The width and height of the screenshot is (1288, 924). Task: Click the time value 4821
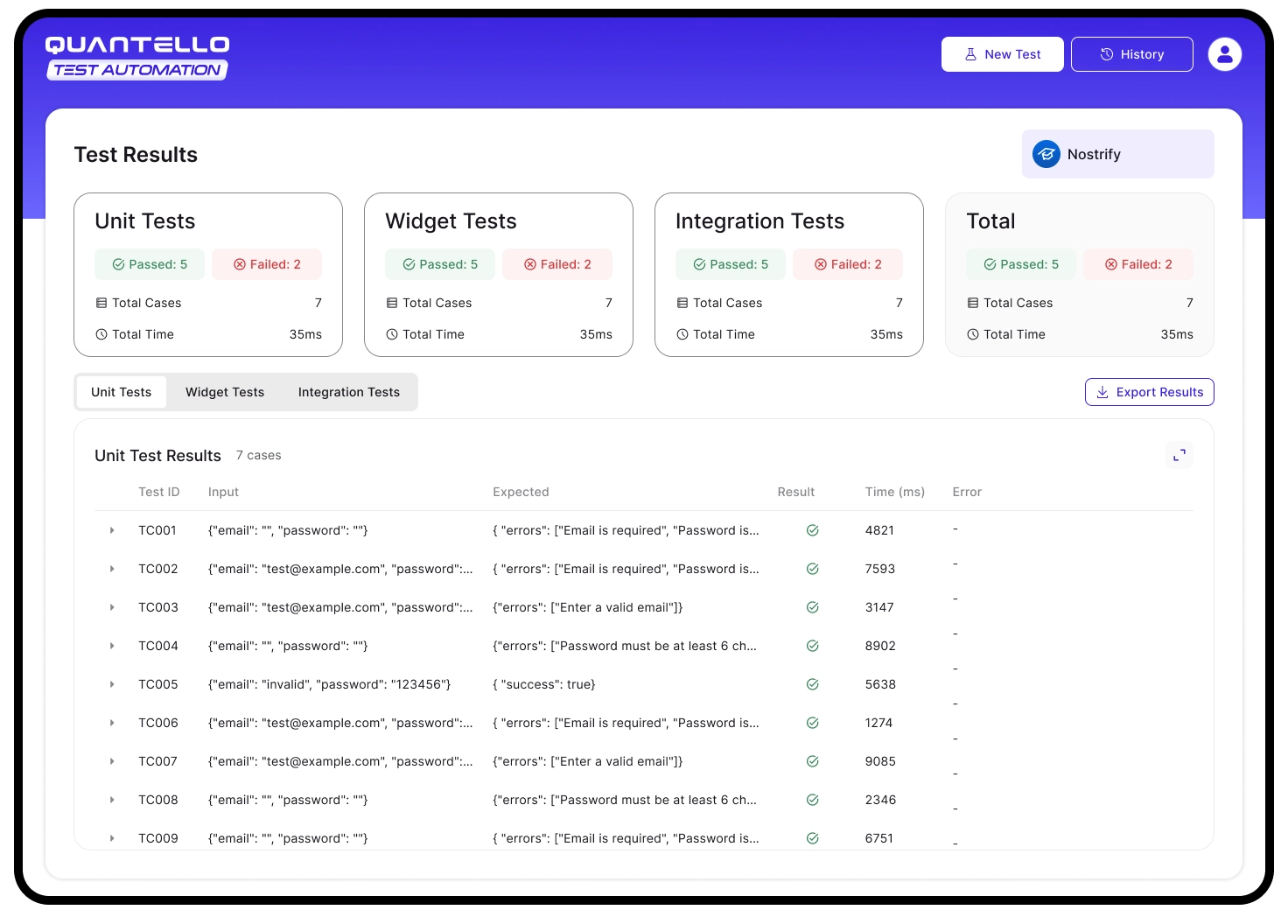879,530
